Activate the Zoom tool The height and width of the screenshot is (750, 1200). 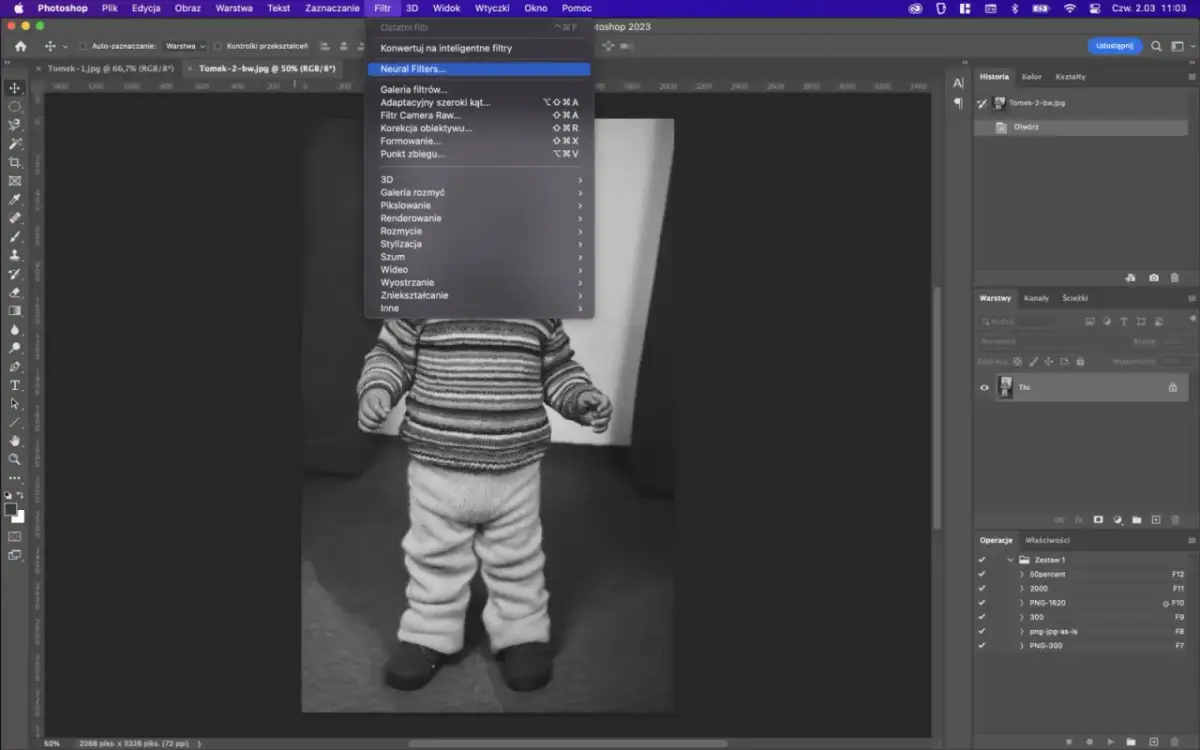tap(15, 459)
